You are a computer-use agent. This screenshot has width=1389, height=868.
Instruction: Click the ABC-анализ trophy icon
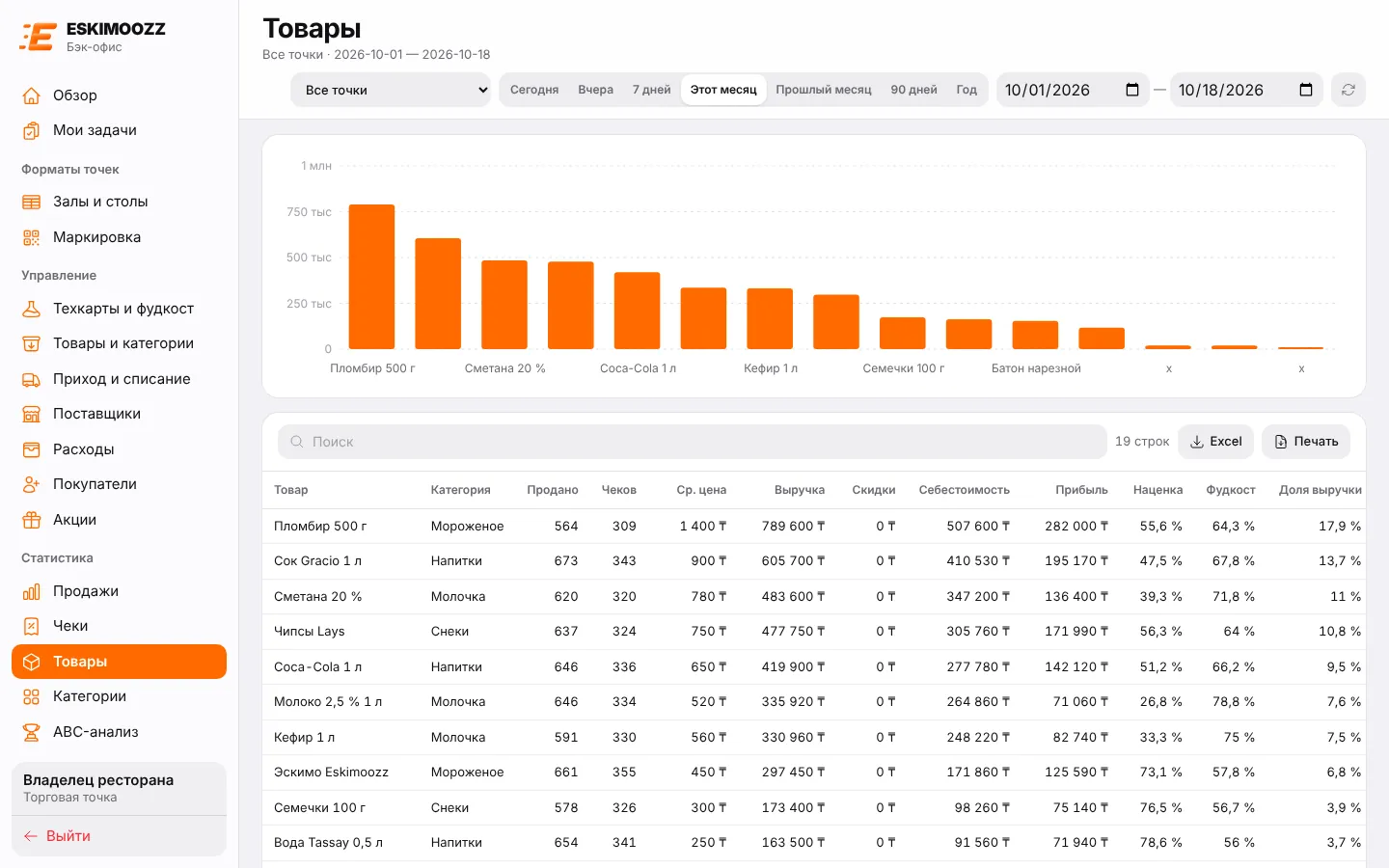click(32, 732)
